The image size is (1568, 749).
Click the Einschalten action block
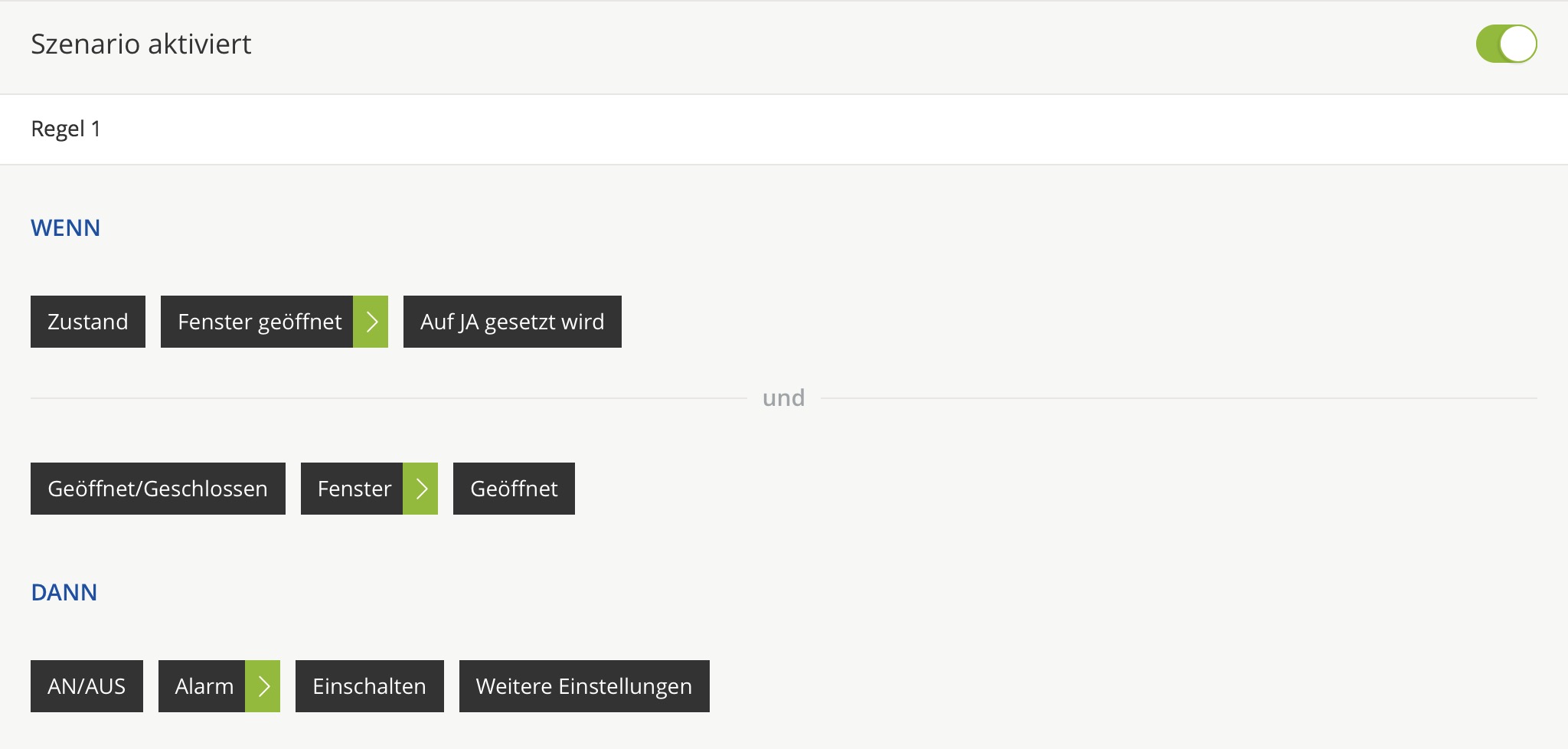point(369,686)
